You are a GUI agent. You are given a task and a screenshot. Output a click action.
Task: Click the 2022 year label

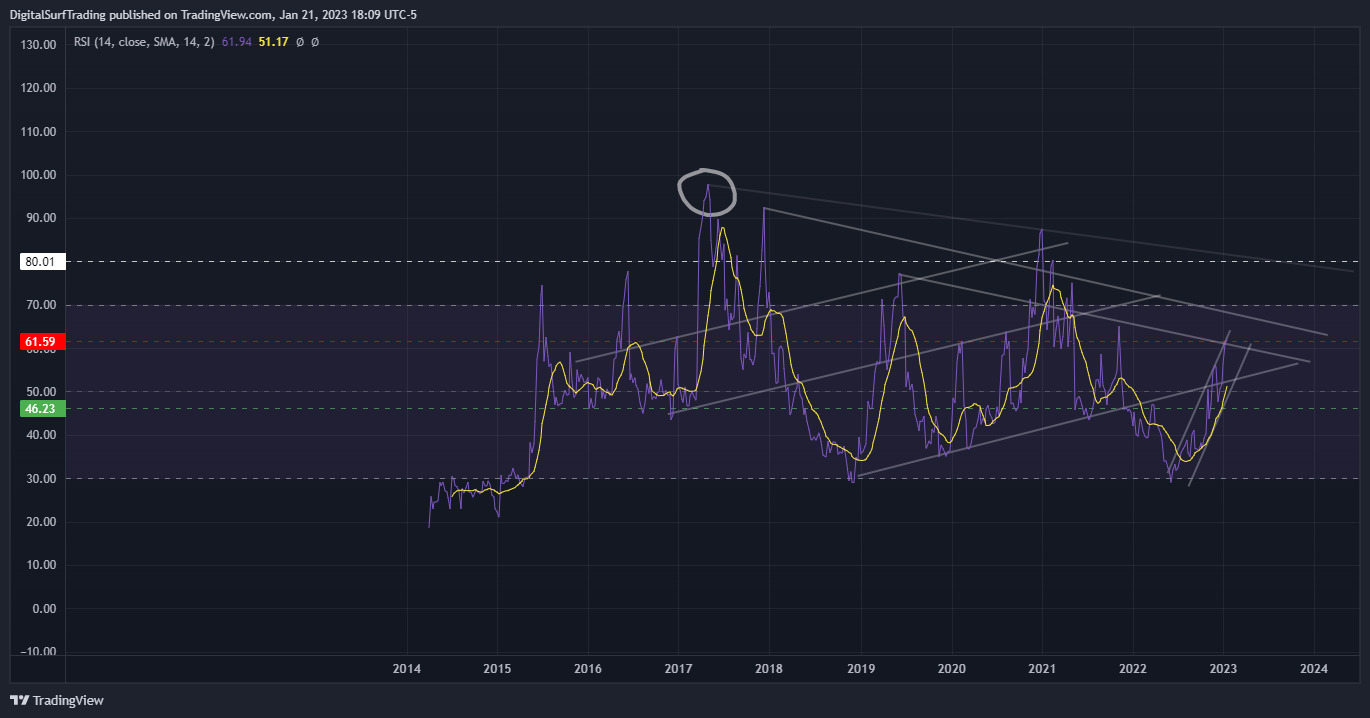tap(1132, 668)
